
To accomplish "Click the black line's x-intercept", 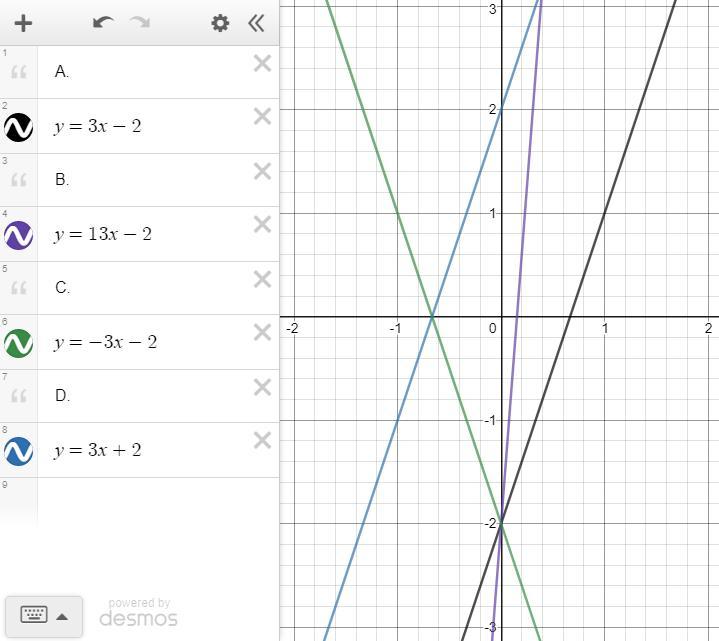I will [x=570, y=316].
